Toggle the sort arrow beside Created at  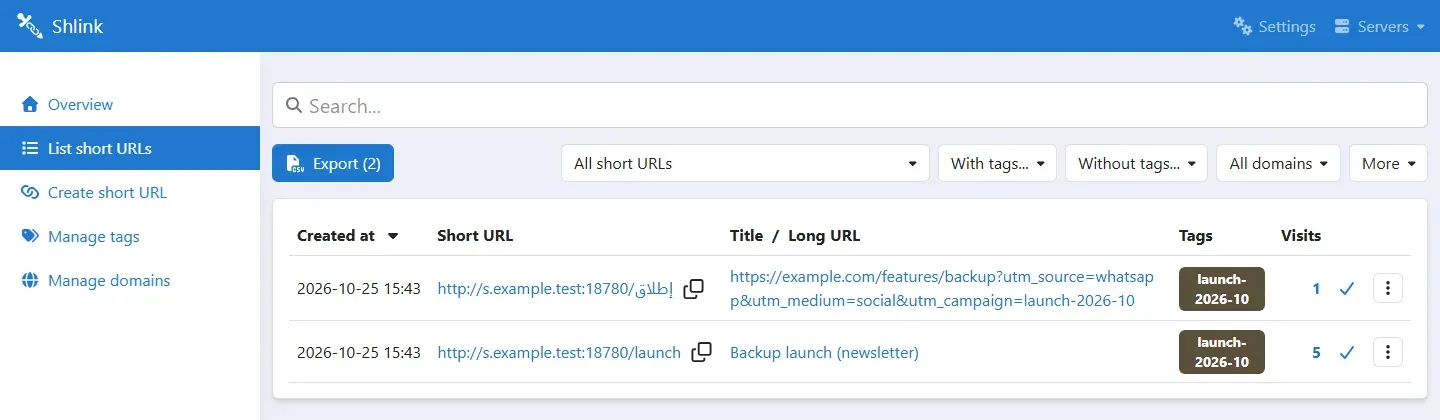coord(393,236)
